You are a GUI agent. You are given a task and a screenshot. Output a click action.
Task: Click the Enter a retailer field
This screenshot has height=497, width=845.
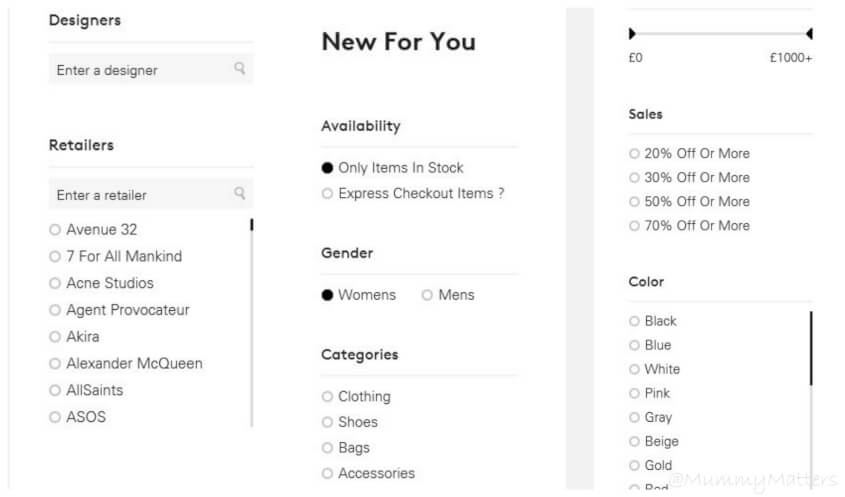click(x=150, y=194)
